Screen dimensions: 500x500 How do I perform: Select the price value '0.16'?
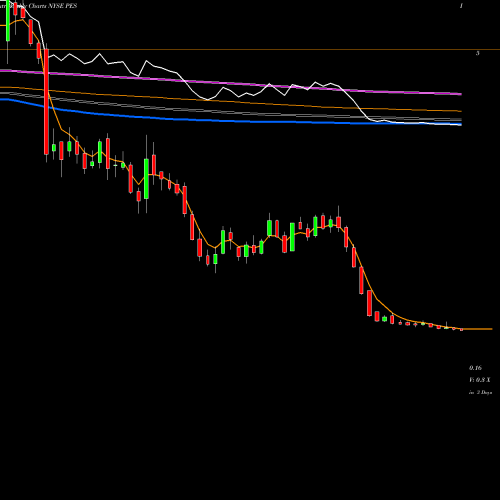click(475, 368)
